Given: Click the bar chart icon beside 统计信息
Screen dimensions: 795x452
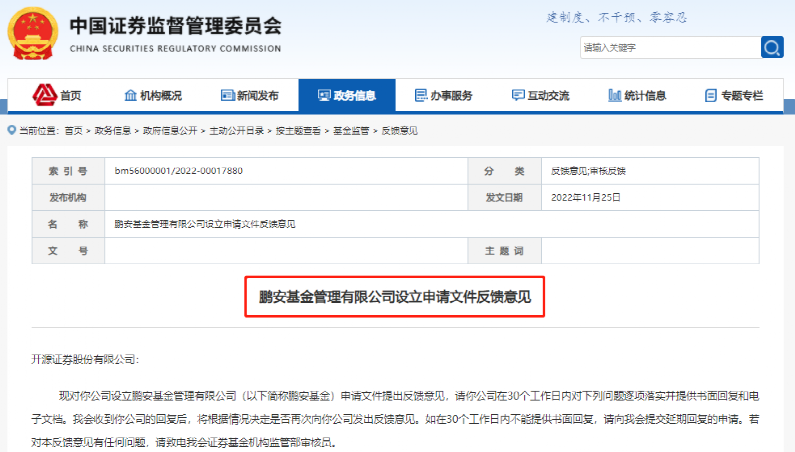Looking at the screenshot, I should [615, 95].
